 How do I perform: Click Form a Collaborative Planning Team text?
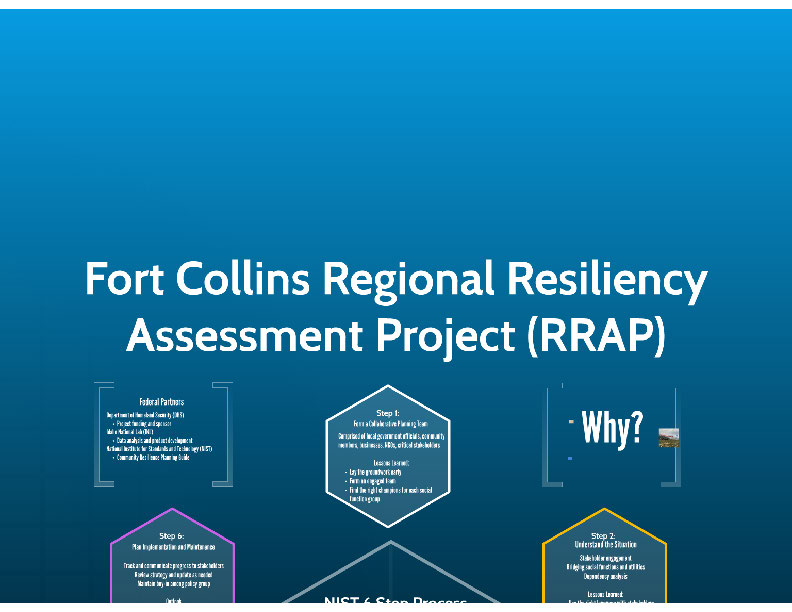(387, 423)
